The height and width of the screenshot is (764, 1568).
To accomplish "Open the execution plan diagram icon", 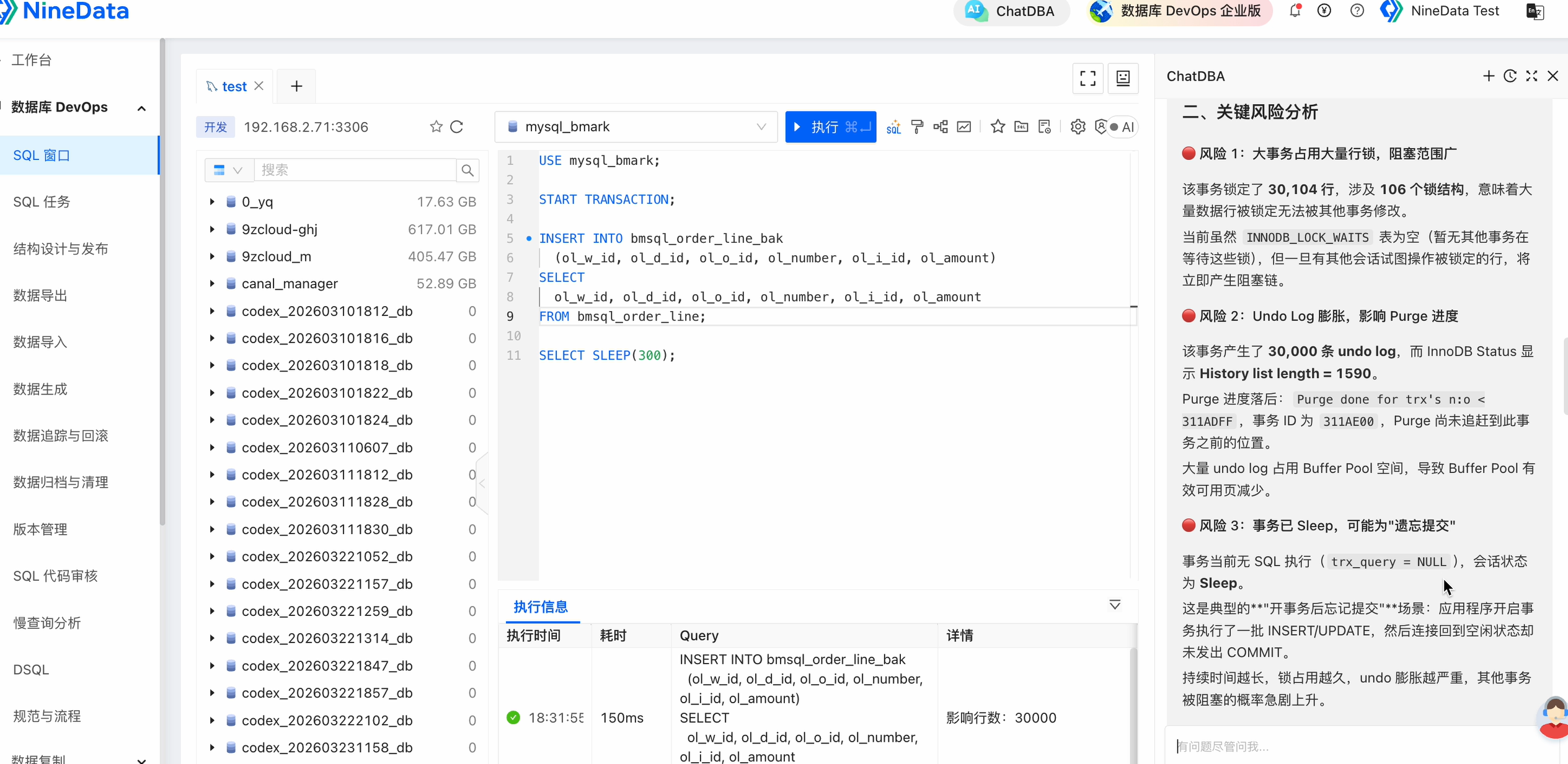I will (x=941, y=127).
